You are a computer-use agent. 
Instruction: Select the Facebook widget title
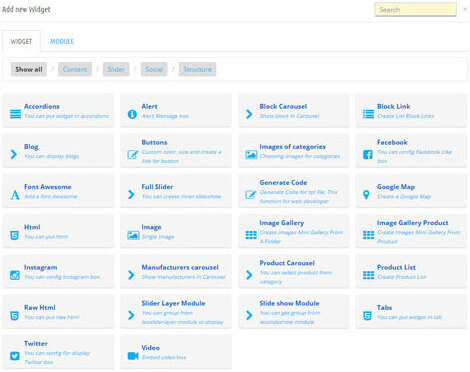click(x=392, y=142)
